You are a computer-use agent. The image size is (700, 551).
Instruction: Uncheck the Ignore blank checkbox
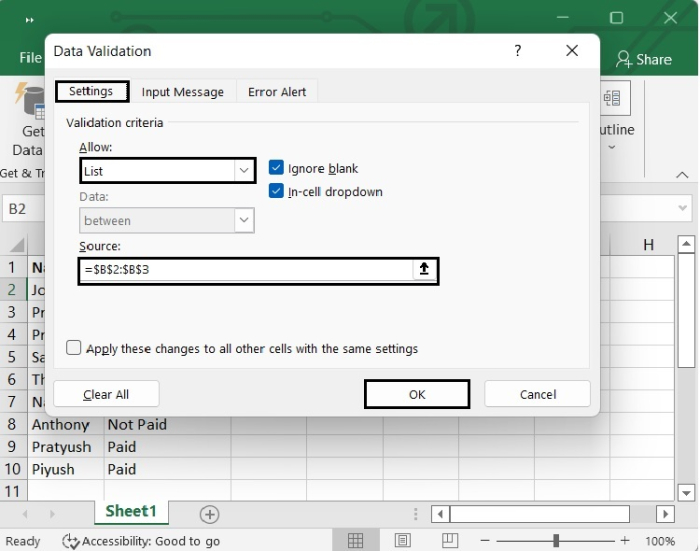coord(276,168)
